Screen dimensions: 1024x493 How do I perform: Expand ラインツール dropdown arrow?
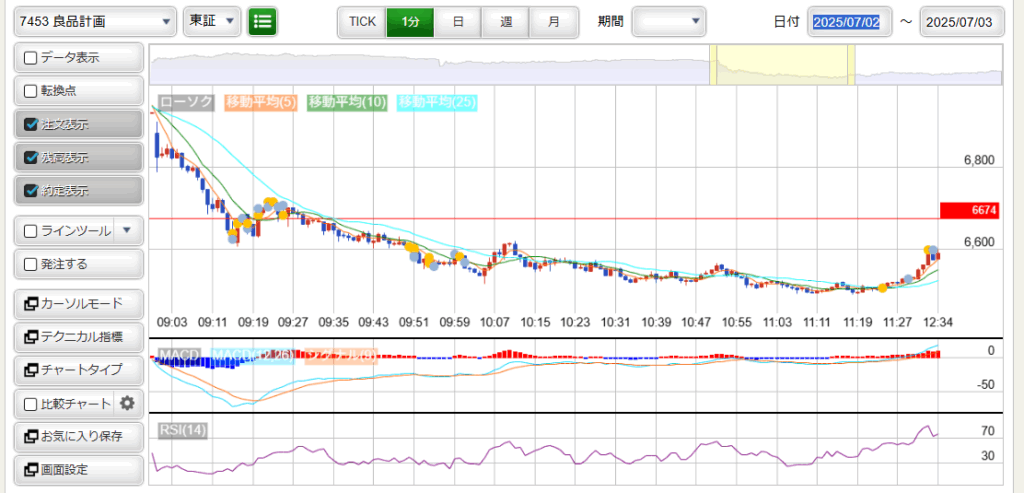tap(127, 230)
